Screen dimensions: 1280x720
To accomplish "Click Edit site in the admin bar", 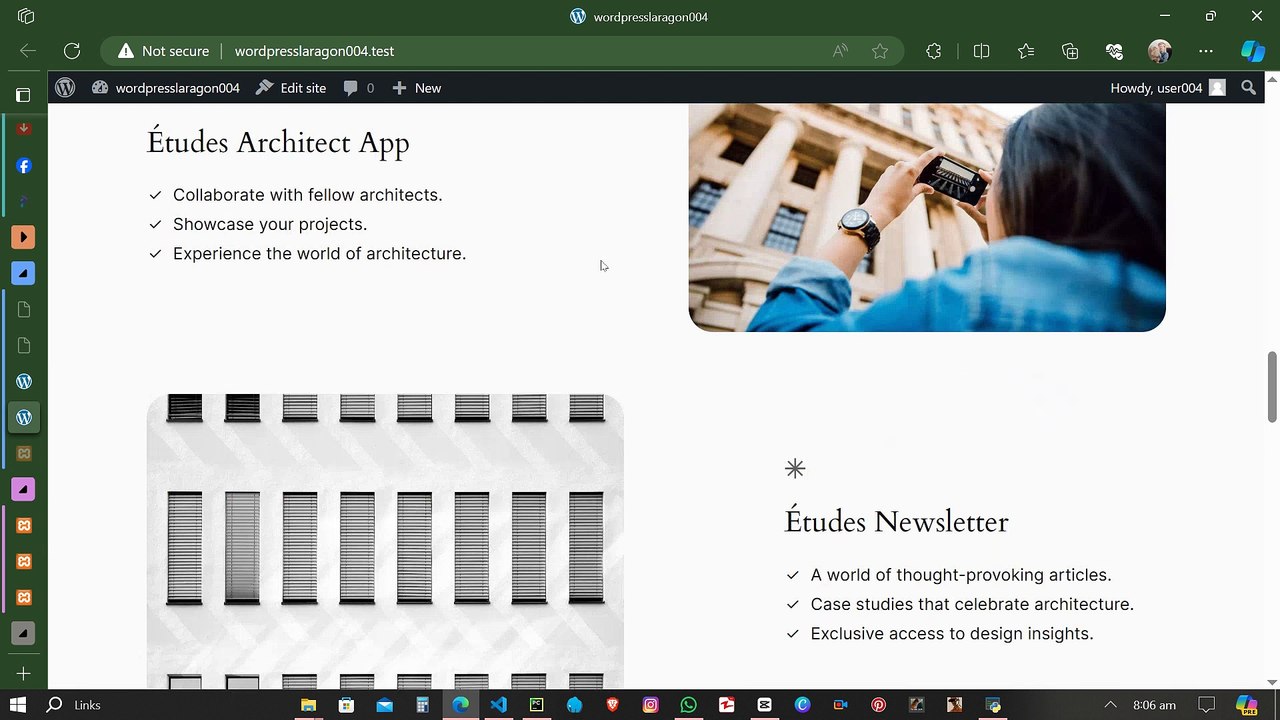I will (291, 88).
